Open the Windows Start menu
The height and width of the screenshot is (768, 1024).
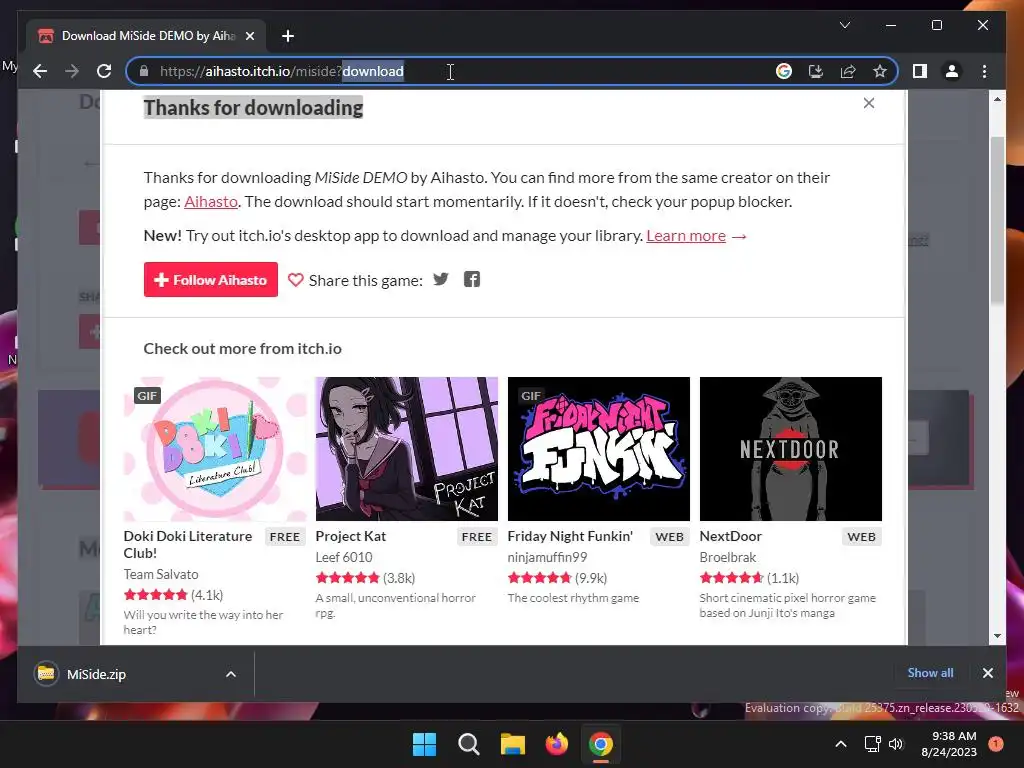click(x=424, y=744)
